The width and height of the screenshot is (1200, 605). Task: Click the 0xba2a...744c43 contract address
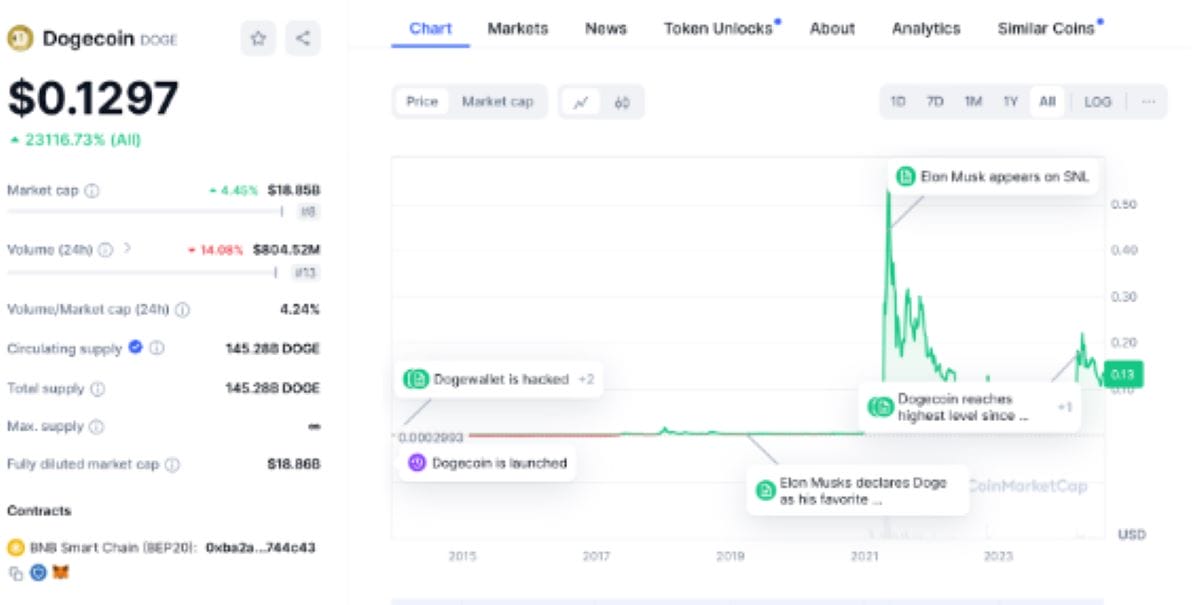(x=260, y=548)
